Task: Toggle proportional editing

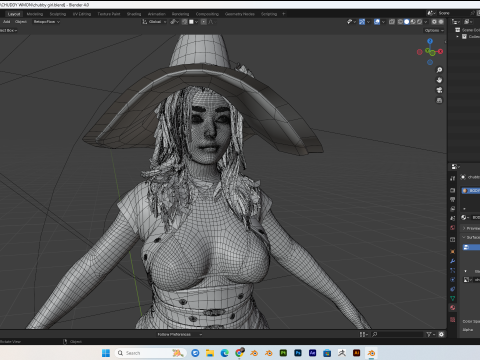Action: coord(203,22)
